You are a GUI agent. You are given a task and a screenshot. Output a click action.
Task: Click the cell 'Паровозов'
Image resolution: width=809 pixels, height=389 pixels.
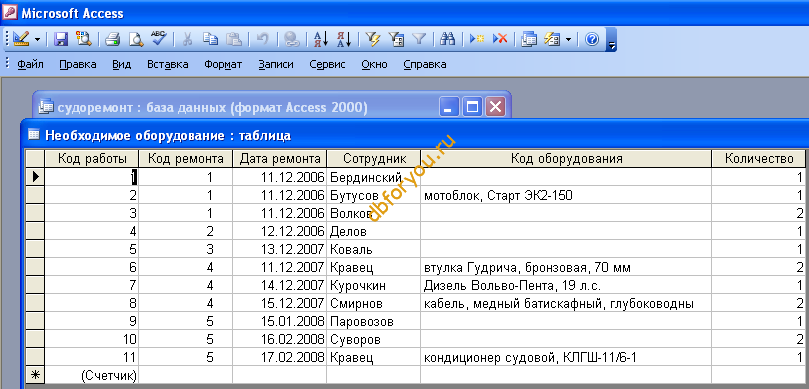tap(374, 321)
